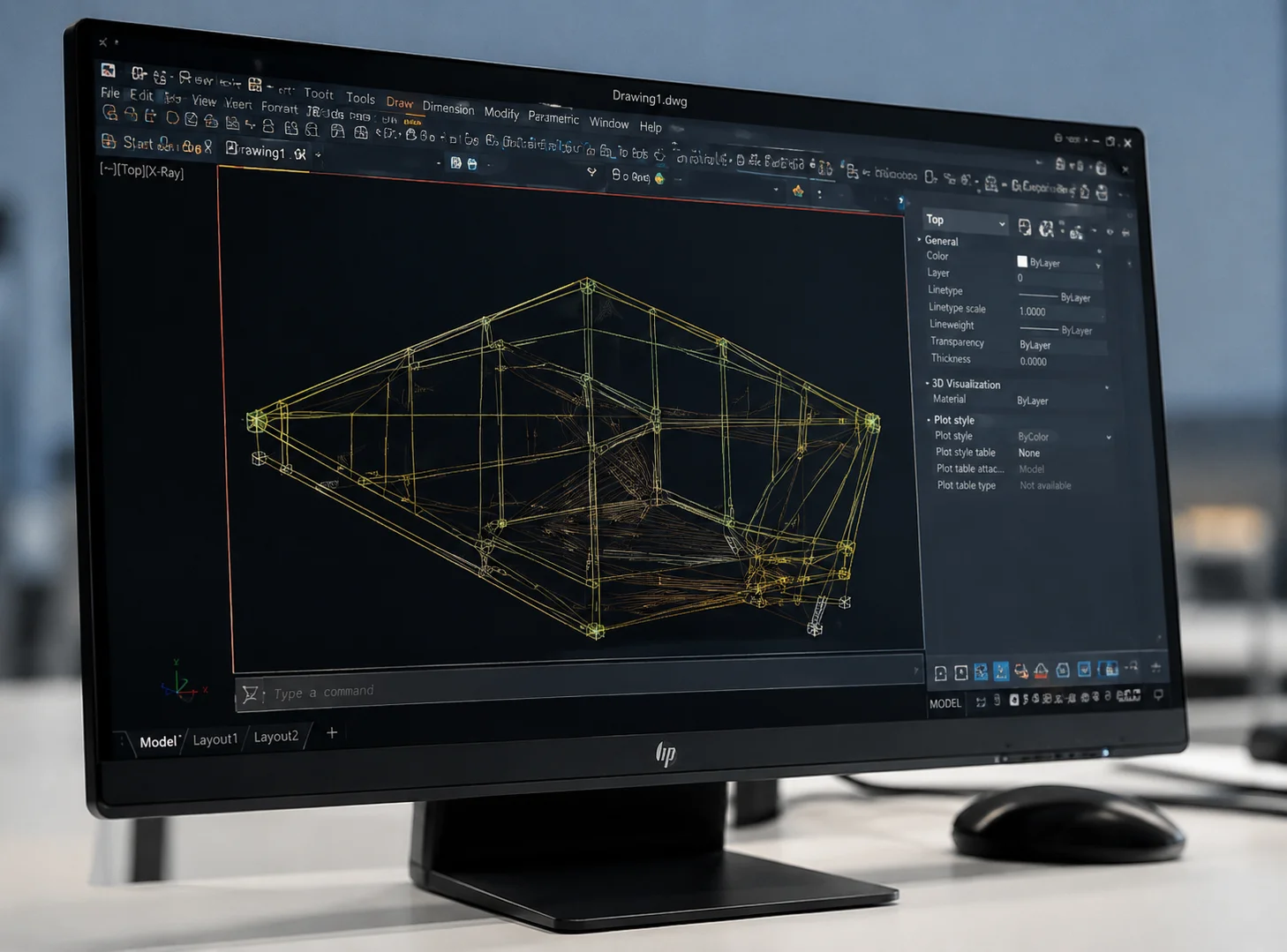Image resolution: width=1287 pixels, height=952 pixels.
Task: Click the [Top] viewport view control
Action: [x=131, y=169]
